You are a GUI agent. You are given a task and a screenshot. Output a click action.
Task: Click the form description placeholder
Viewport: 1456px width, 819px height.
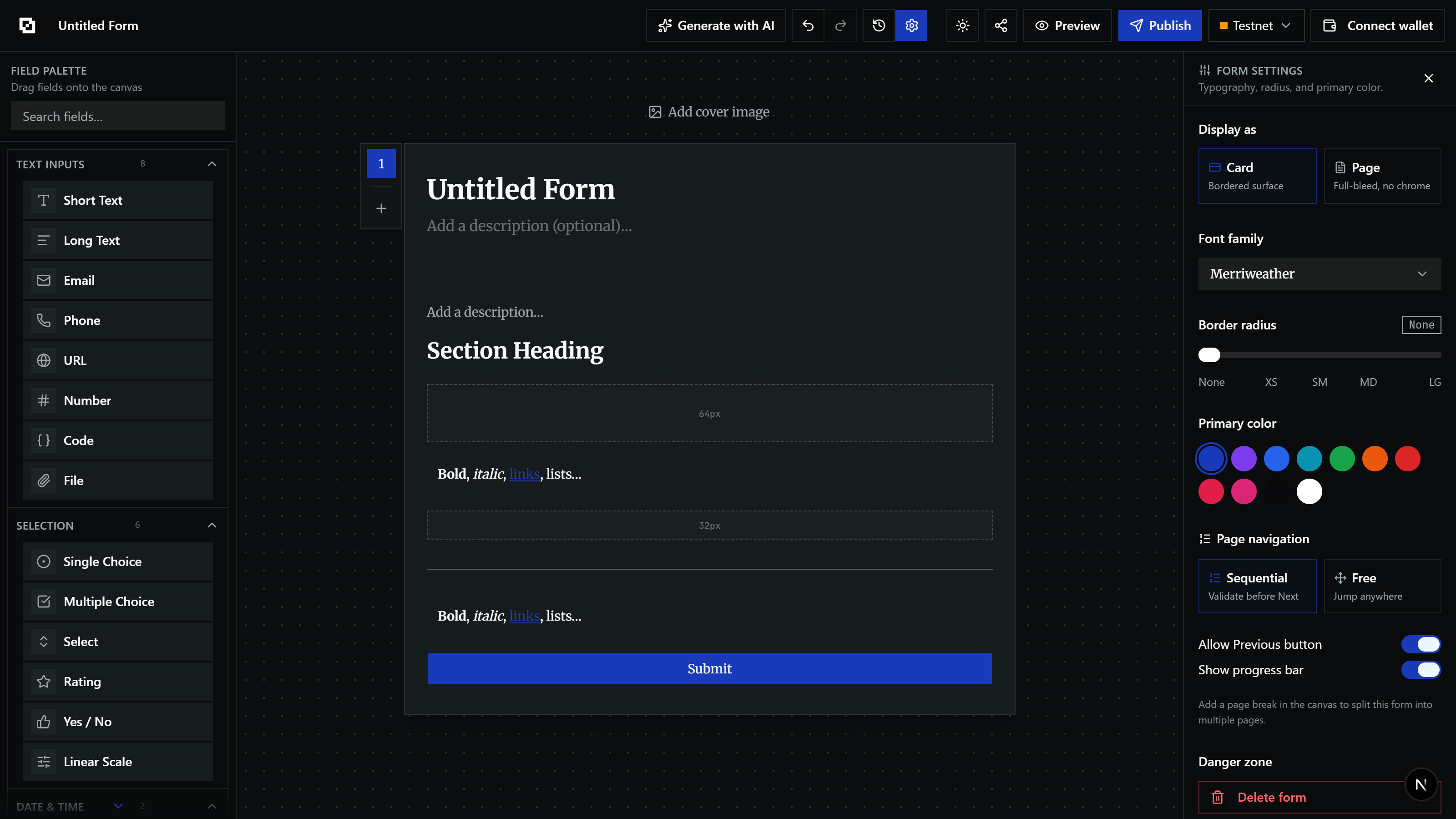[529, 226]
